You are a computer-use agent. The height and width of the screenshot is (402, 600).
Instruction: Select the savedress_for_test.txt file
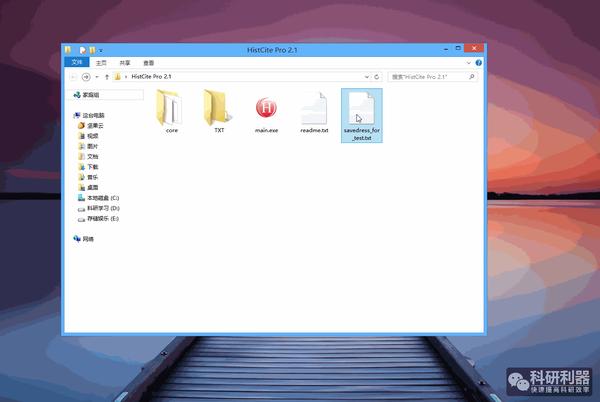362,116
